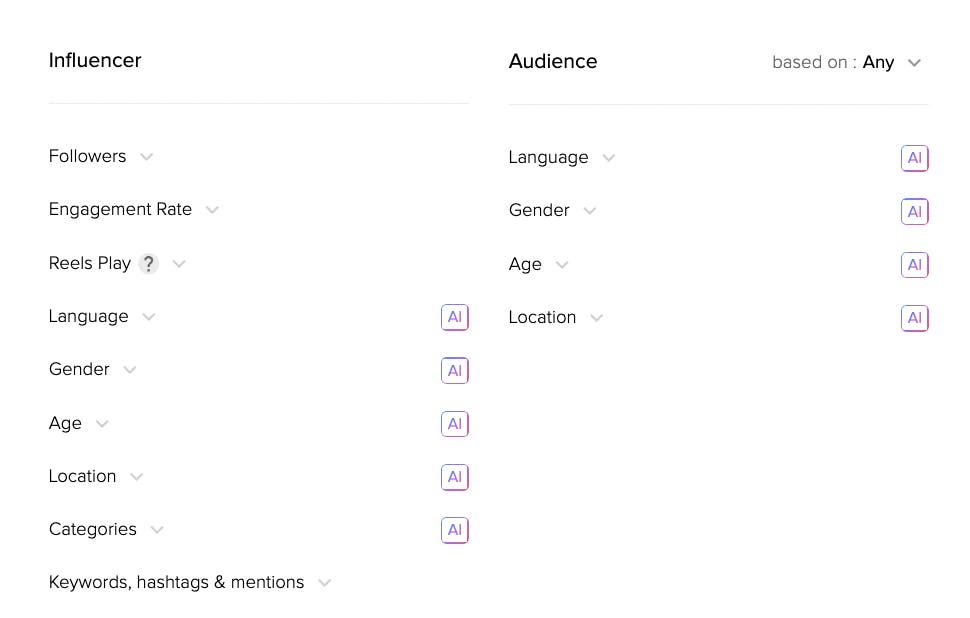
Task: Click the AI badge beside Influencer Gender
Action: pyautogui.click(x=454, y=370)
